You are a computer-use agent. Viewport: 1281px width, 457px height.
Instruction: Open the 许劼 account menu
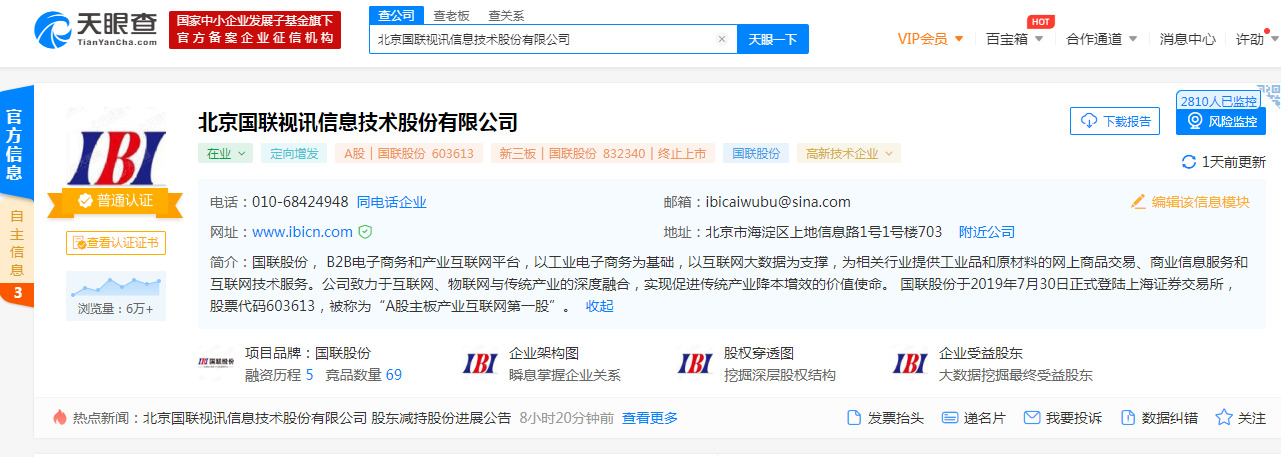[1256, 39]
